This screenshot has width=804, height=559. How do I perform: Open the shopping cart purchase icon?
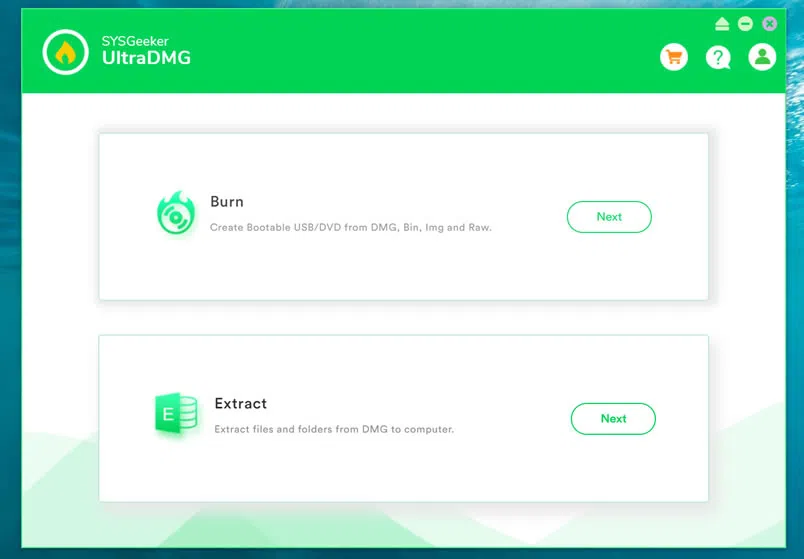click(x=674, y=57)
